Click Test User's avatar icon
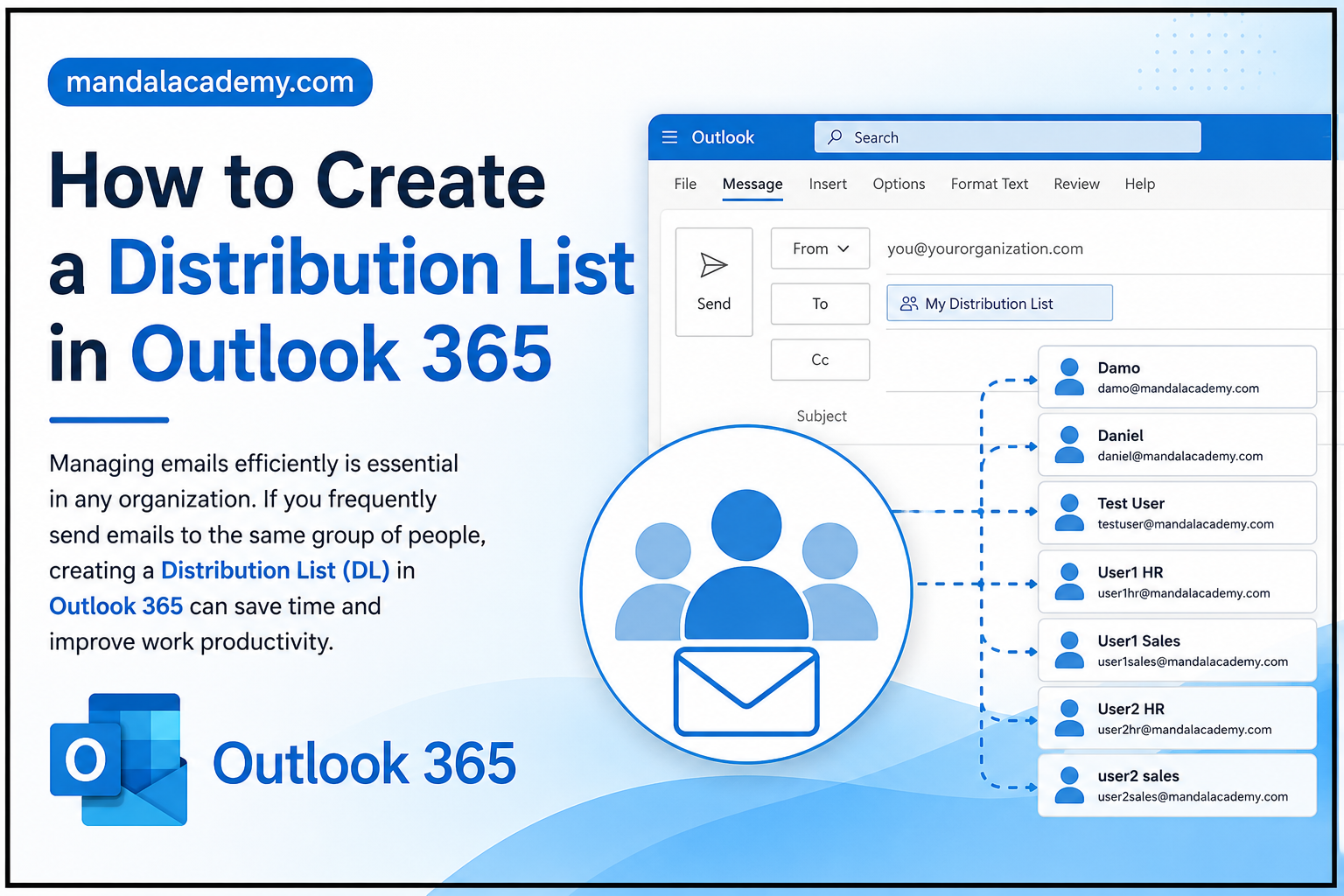Screen dimensions: 1344x896 [x=1069, y=513]
